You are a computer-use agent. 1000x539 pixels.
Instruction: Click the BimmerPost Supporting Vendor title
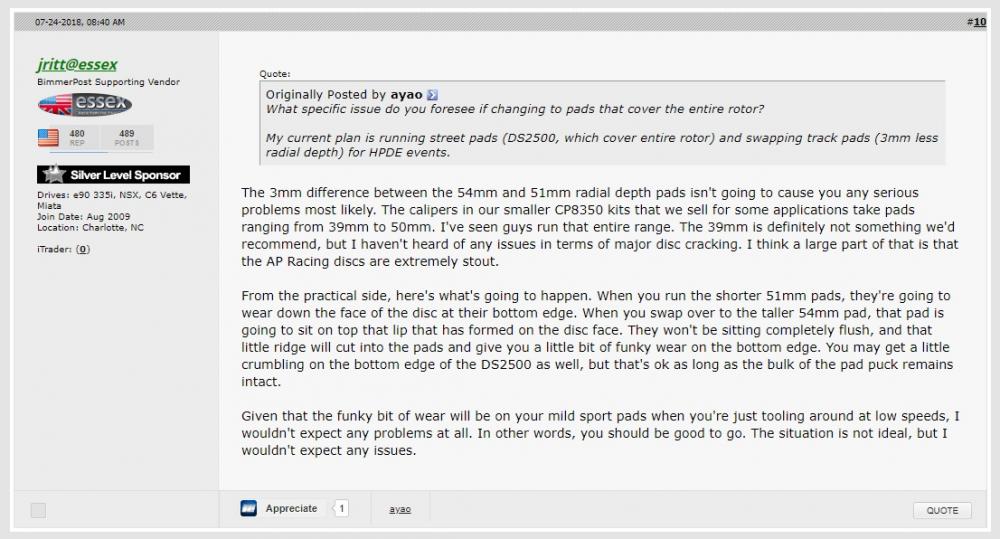[108, 82]
